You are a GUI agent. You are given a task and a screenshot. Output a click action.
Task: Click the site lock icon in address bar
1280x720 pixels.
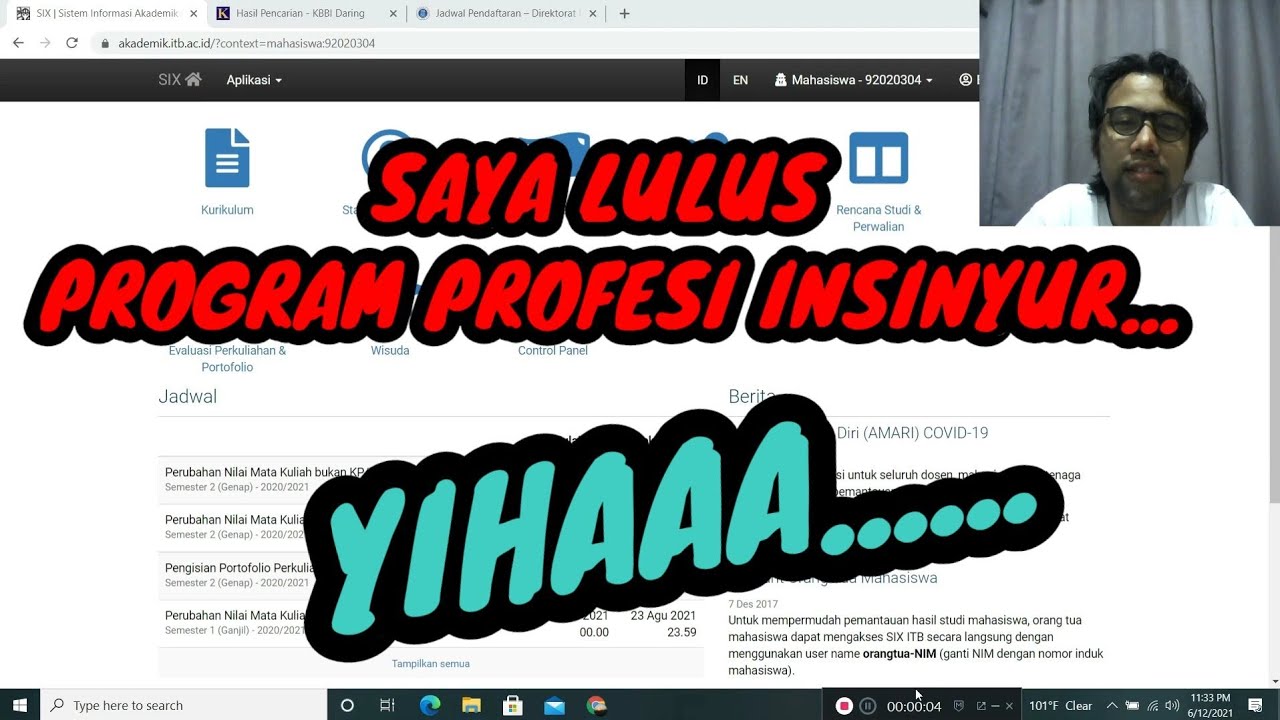click(x=104, y=43)
